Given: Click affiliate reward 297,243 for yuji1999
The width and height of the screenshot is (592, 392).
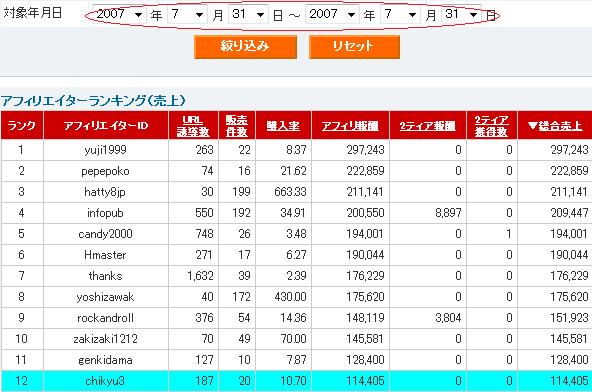Looking at the screenshot, I should (365, 150).
